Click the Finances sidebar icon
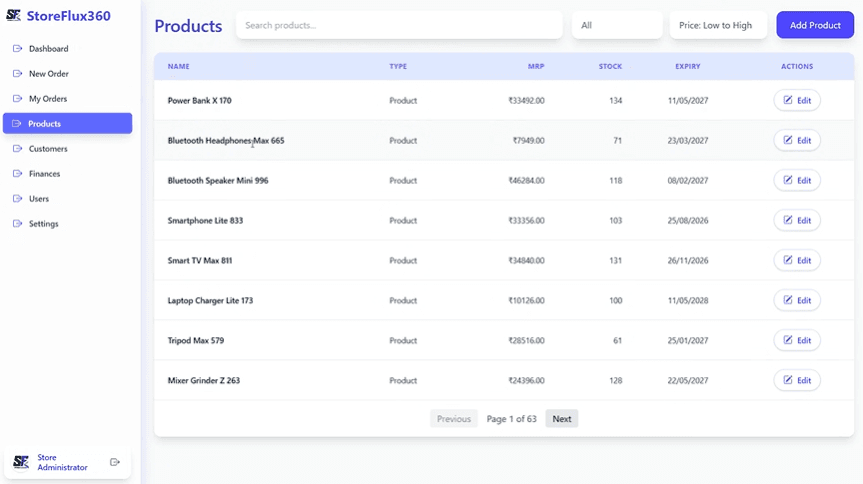This screenshot has height=484, width=863. tap(17, 173)
